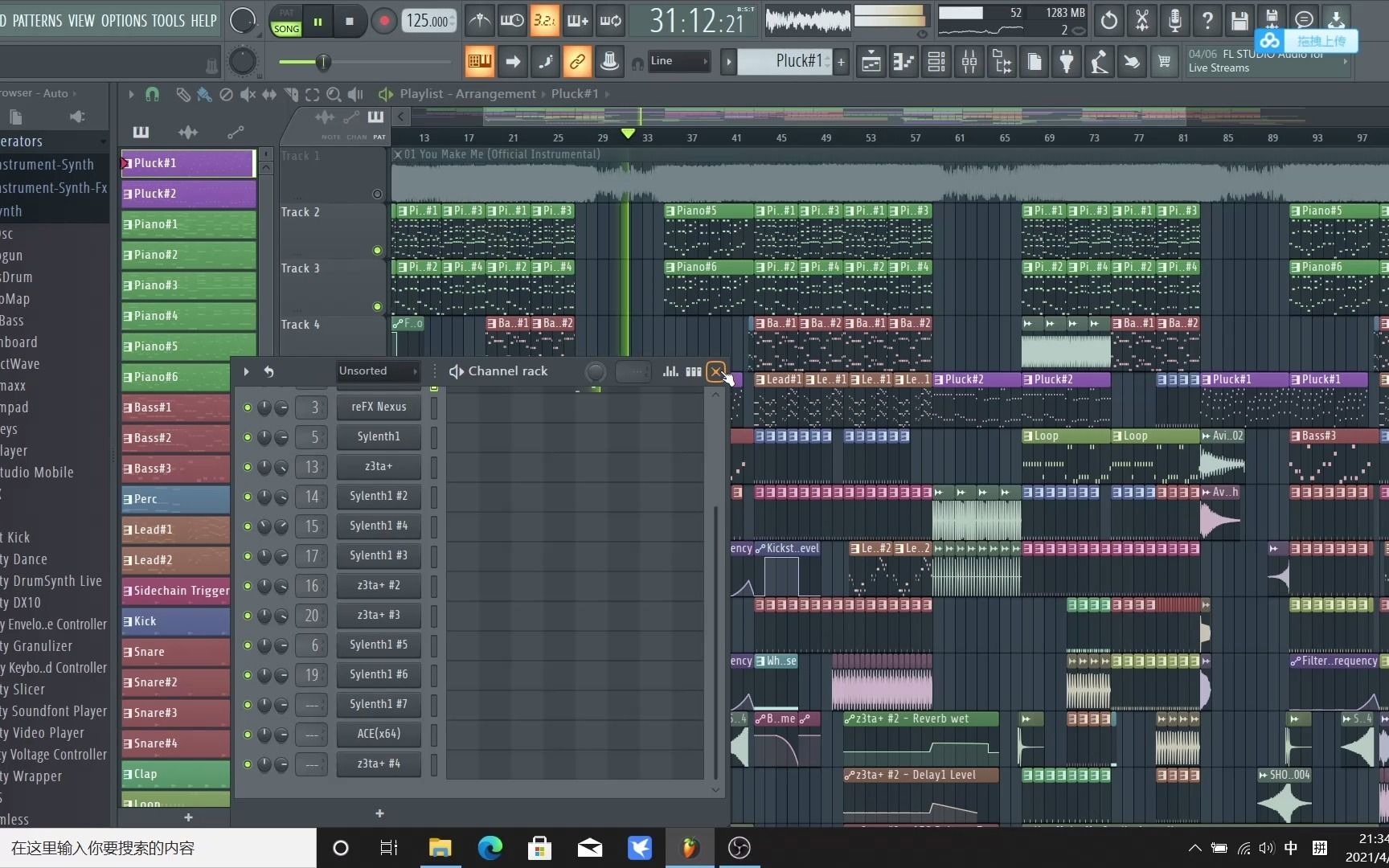Open the Browser view toolbar button
Image resolution: width=1389 pixels, height=868 pixels.
[1002, 62]
